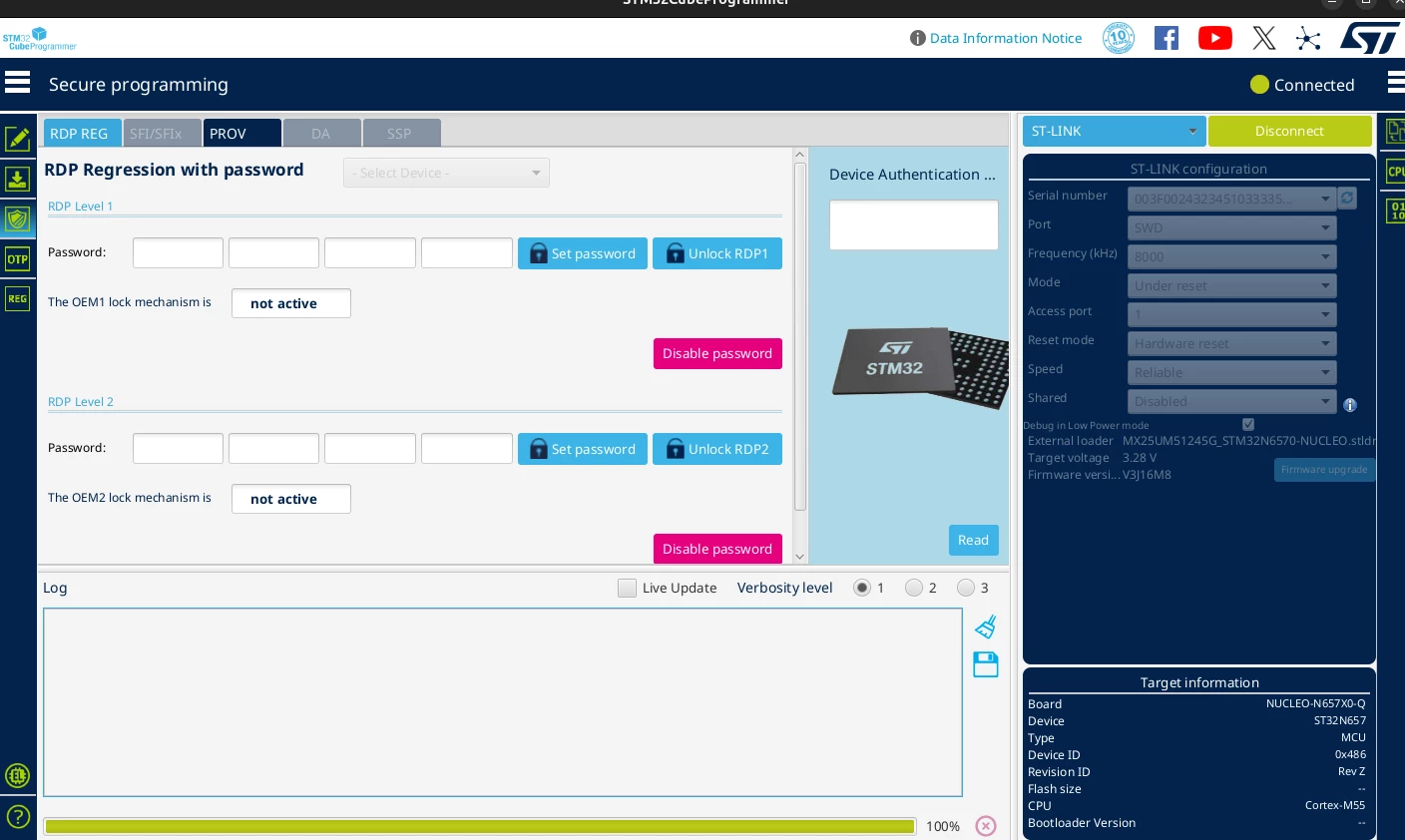Click the Unlock RDP1 button
Viewport: 1405px width, 840px height.
pyautogui.click(x=717, y=253)
